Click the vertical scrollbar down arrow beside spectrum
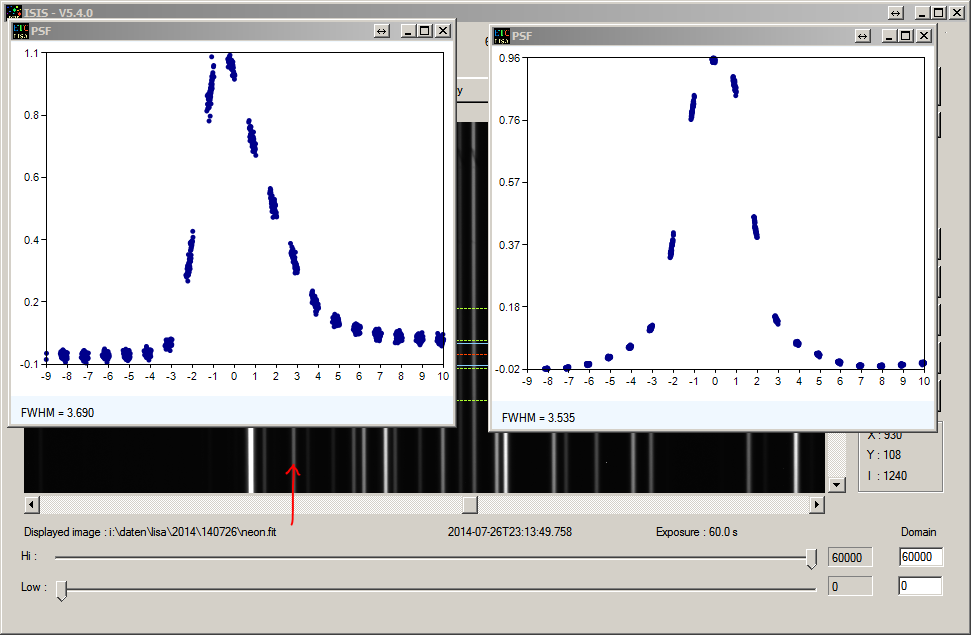The width and height of the screenshot is (971, 635). point(837,485)
